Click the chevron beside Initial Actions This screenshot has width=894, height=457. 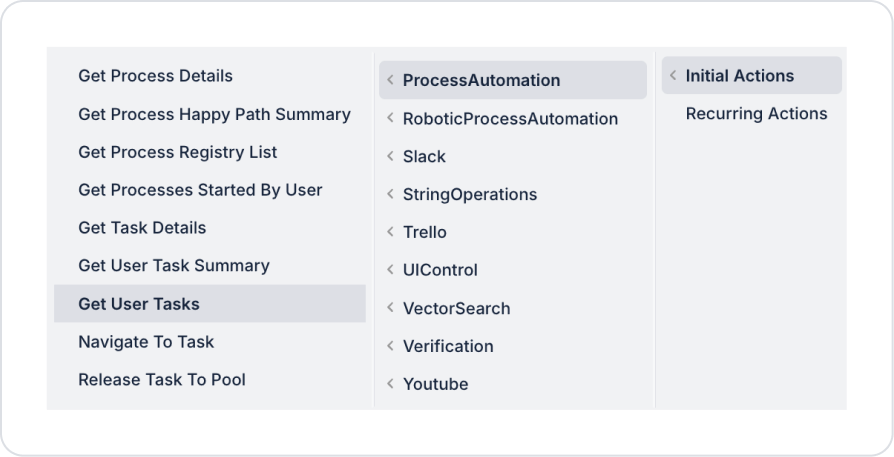point(673,76)
